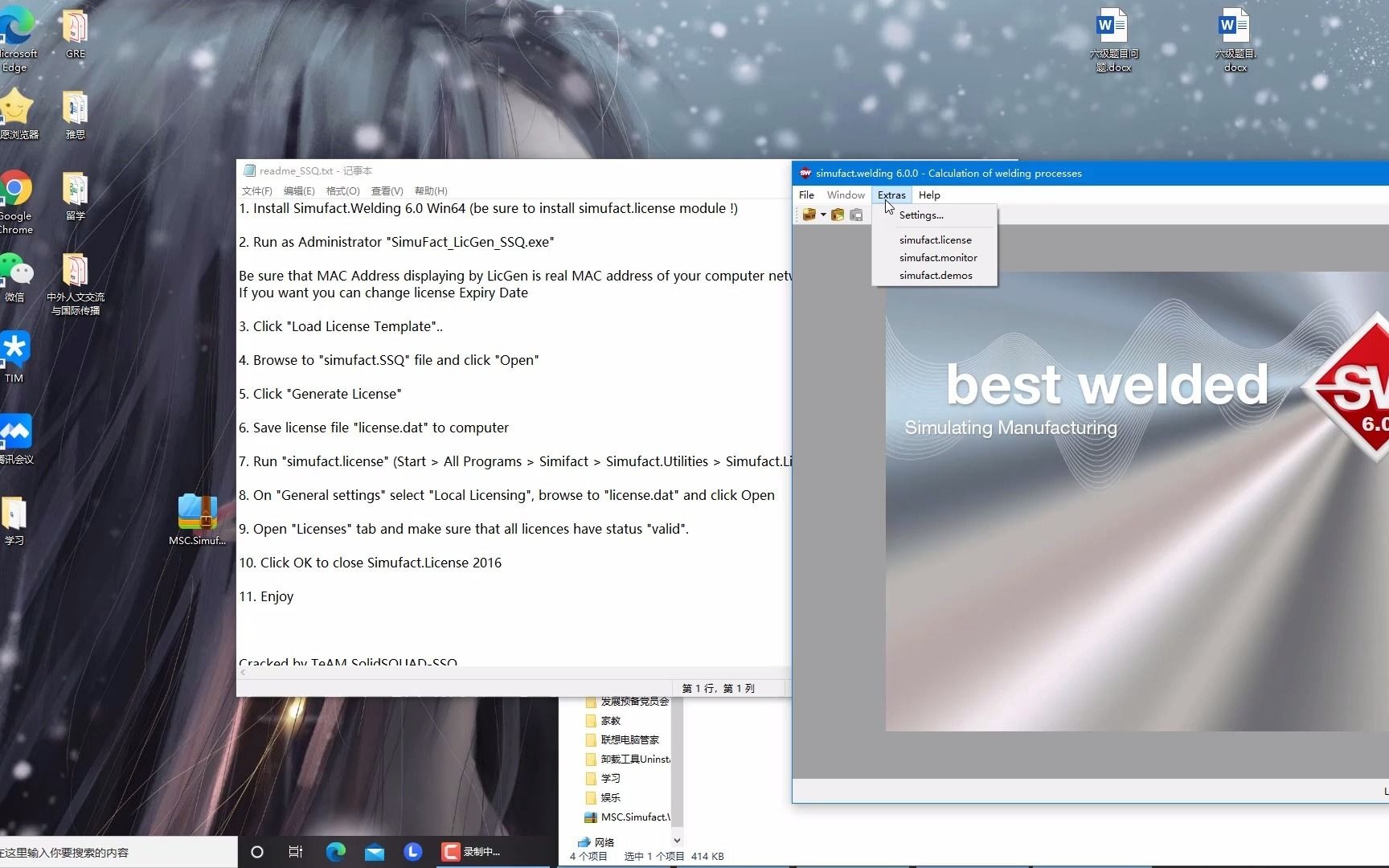Select the second 六级题目 docx Word icon
The image size is (1389, 868).
point(1235,40)
